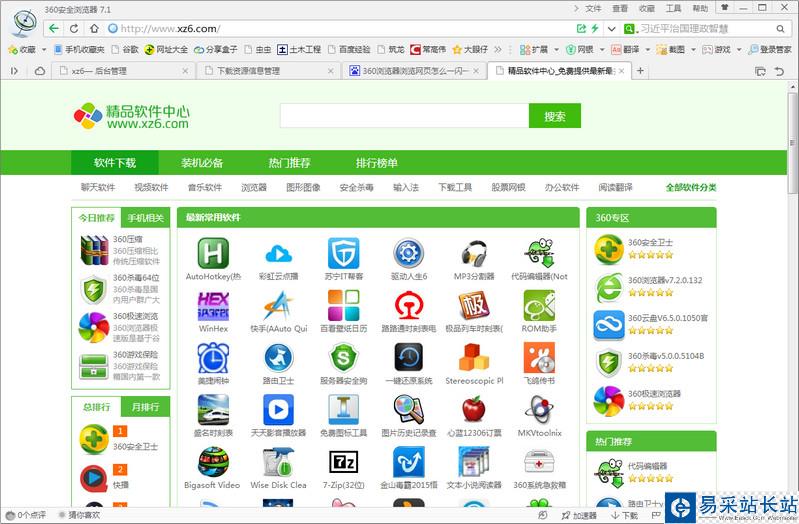799x524 pixels.
Task: Click the browser back arrow button
Action: click(54, 29)
